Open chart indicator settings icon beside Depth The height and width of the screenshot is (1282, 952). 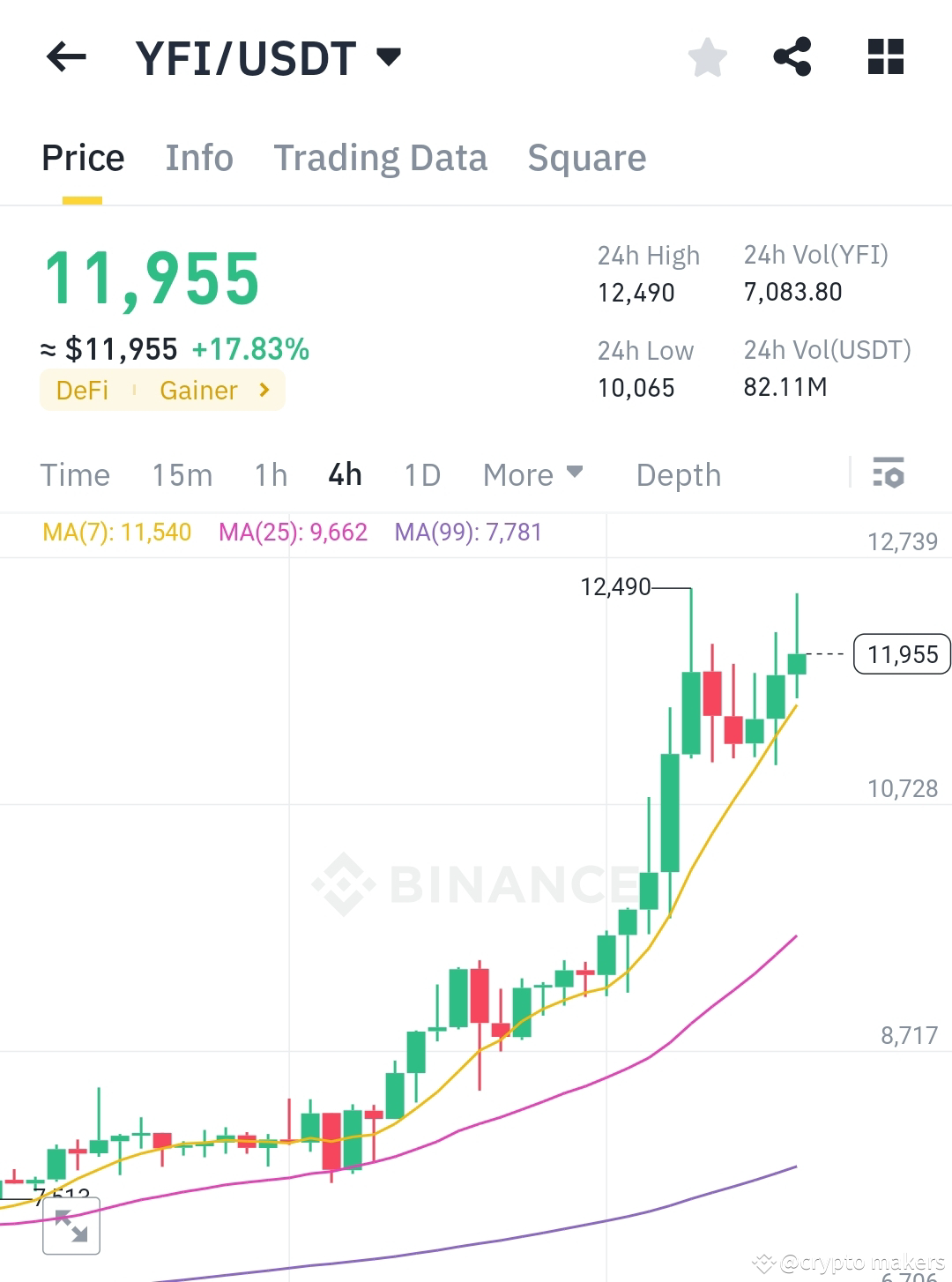point(889,474)
